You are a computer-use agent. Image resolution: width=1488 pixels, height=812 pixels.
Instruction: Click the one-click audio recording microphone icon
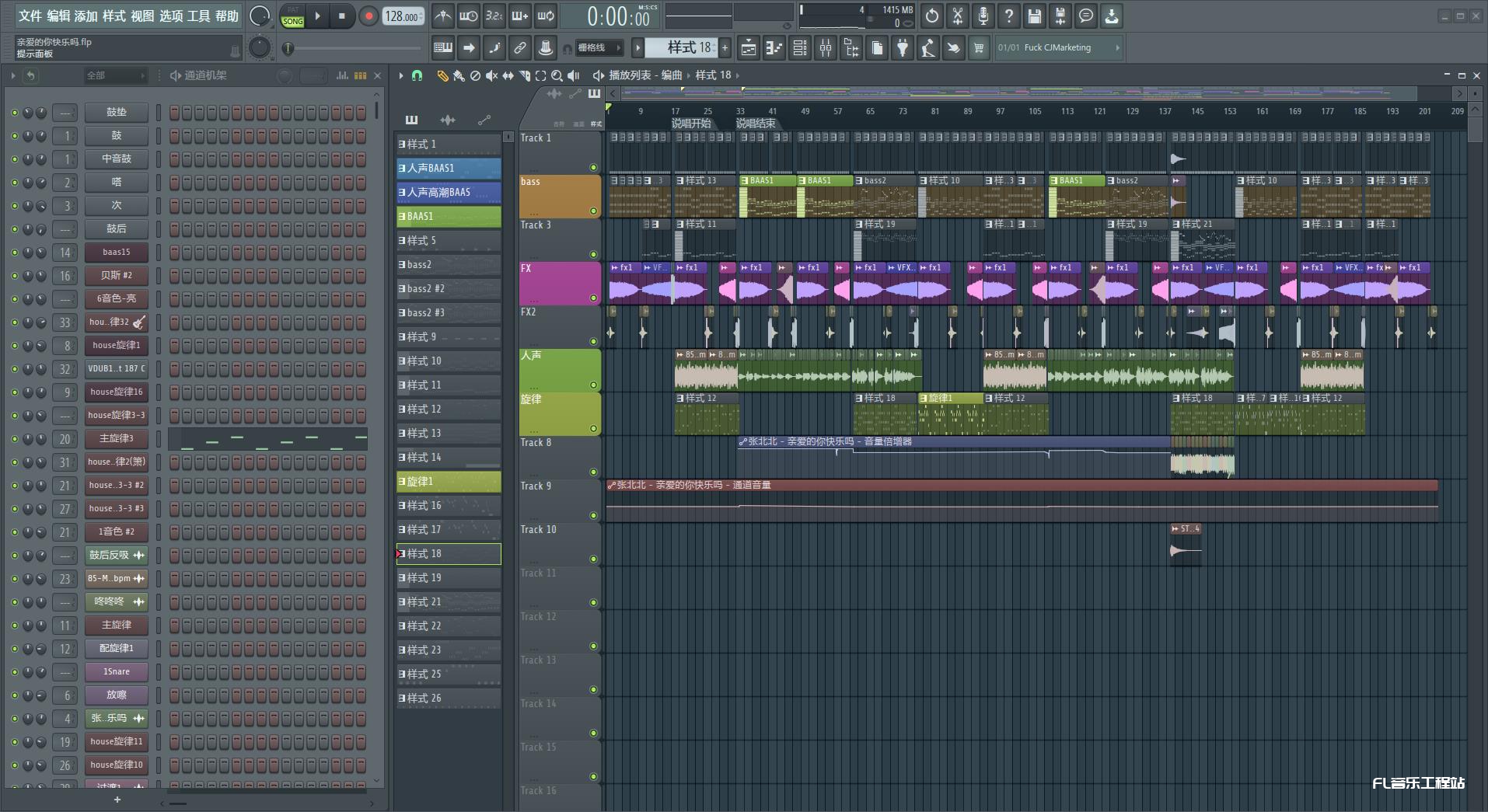pyautogui.click(x=983, y=16)
